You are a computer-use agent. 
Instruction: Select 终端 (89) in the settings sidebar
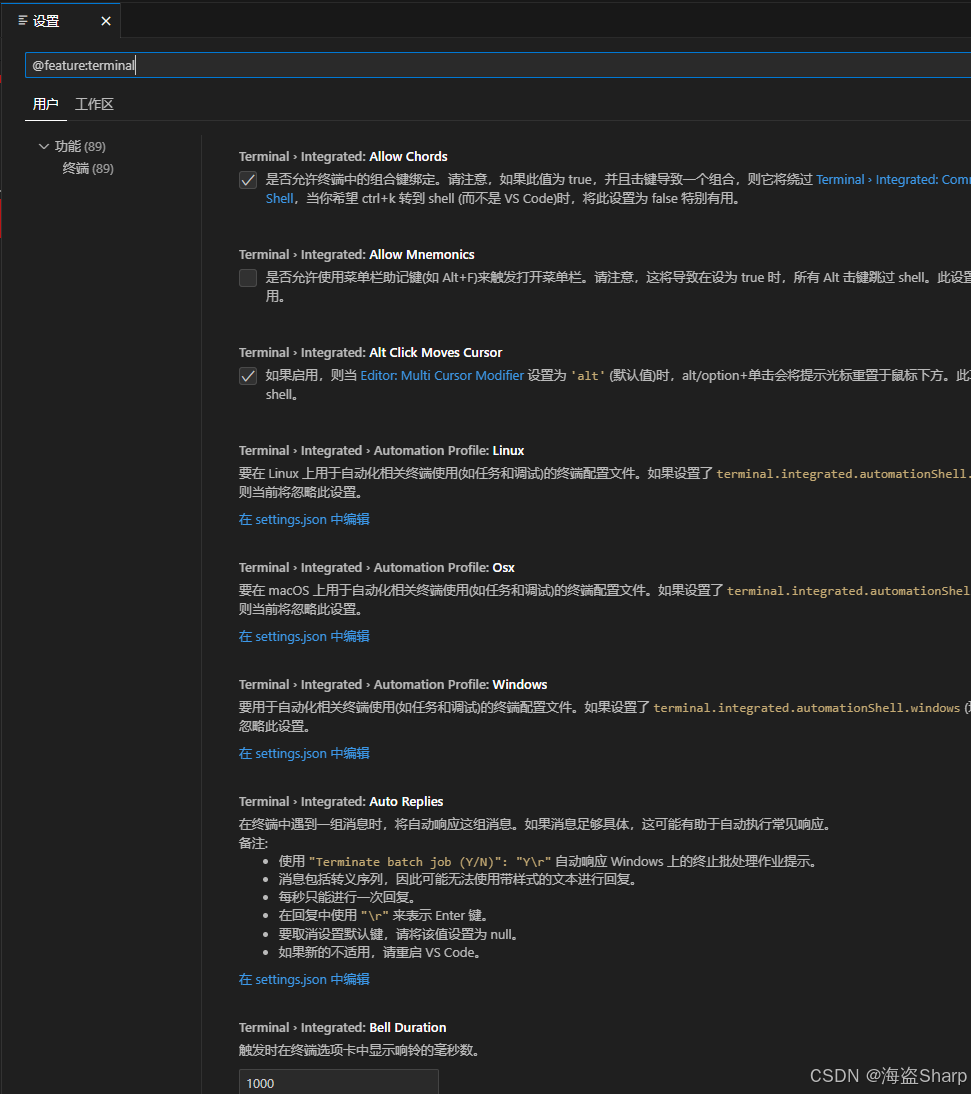(87, 167)
